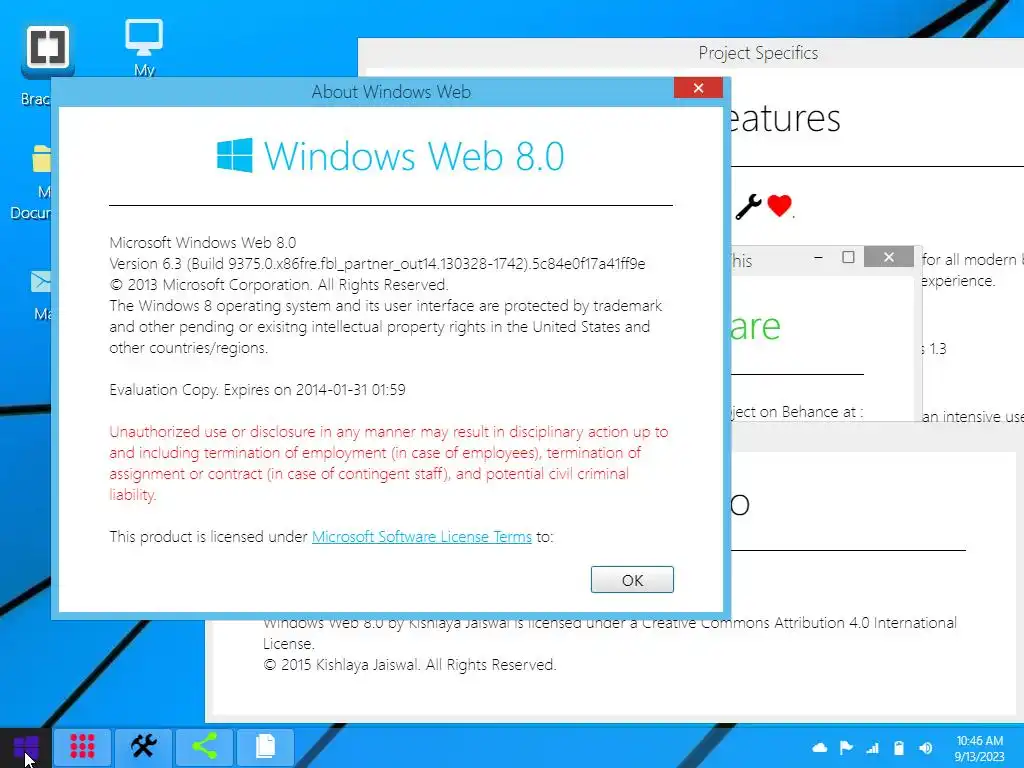1024x768 pixels.
Task: Close the About Windows Web dialog
Action: pos(698,88)
